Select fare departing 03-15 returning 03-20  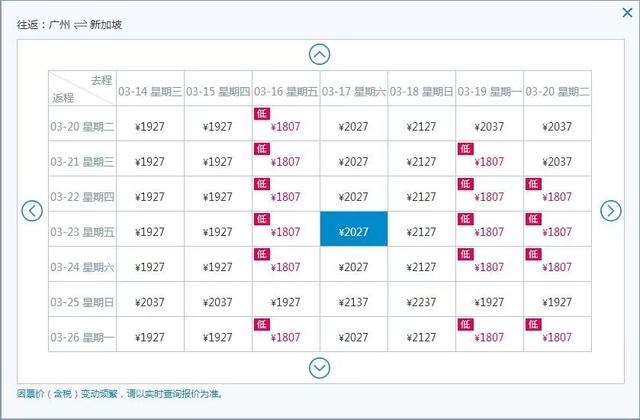(218, 123)
